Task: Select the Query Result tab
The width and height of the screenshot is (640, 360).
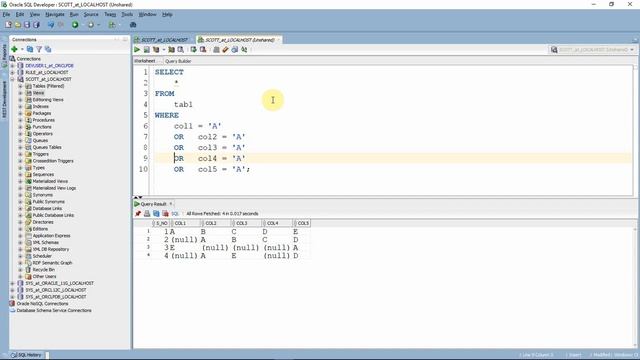Action: 153,204
